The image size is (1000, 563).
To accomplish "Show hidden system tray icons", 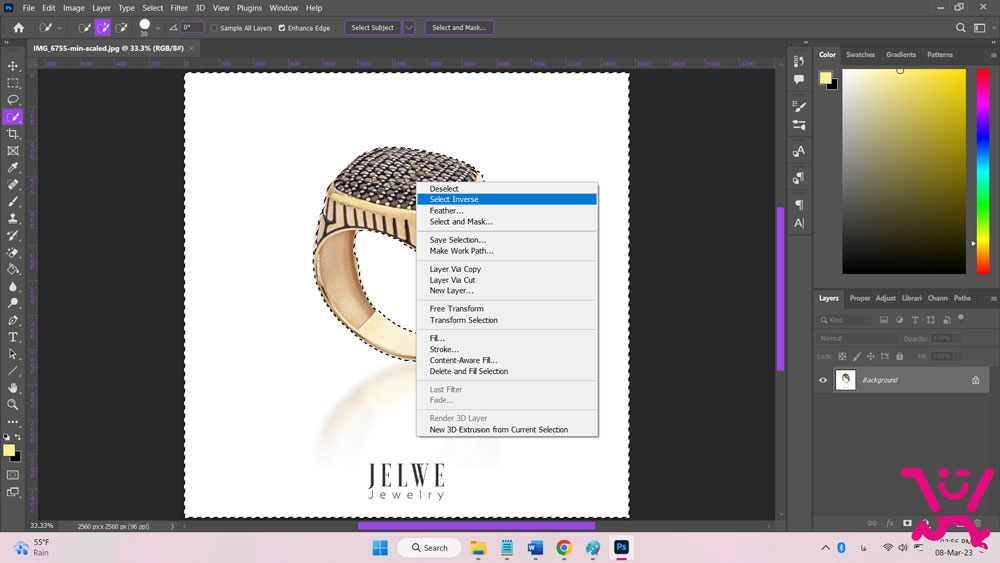I will click(825, 548).
